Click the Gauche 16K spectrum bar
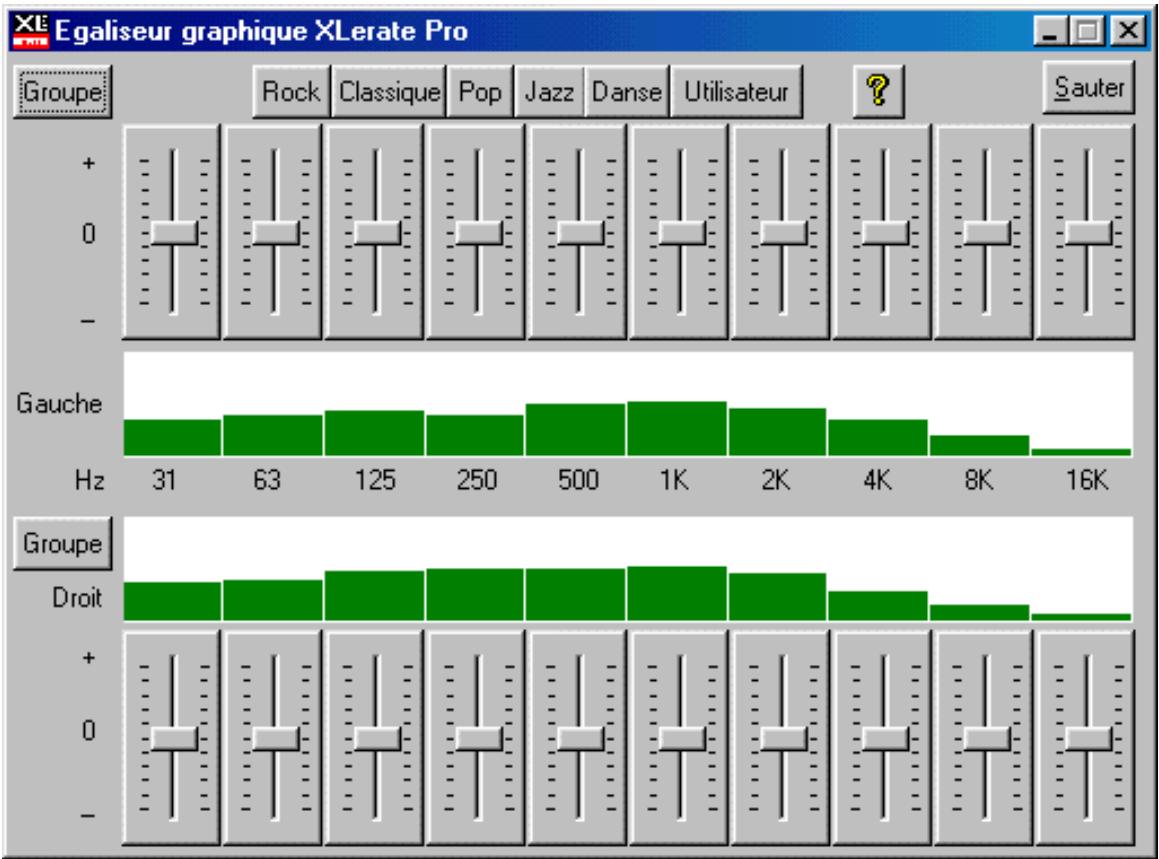Image resolution: width=1159 pixels, height=859 pixels. 1081,452
